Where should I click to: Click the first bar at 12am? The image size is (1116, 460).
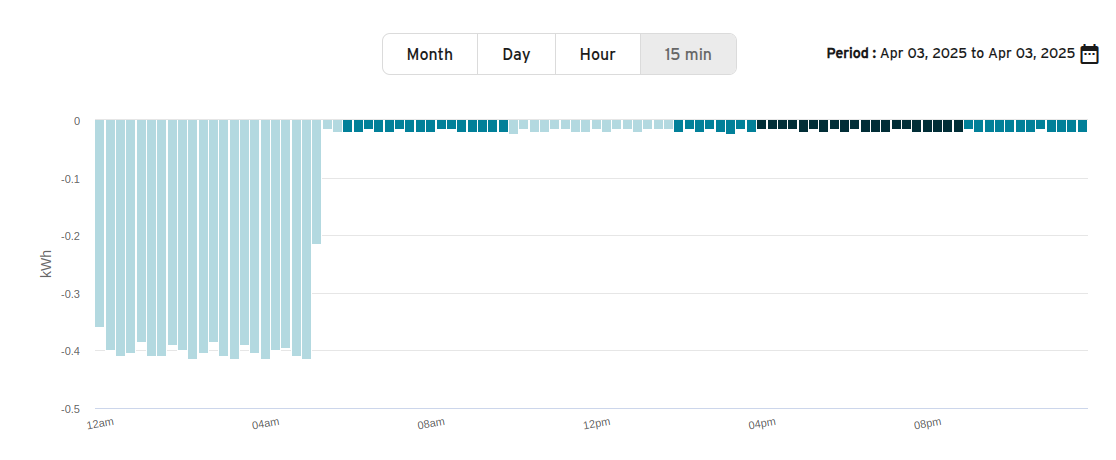[100, 223]
